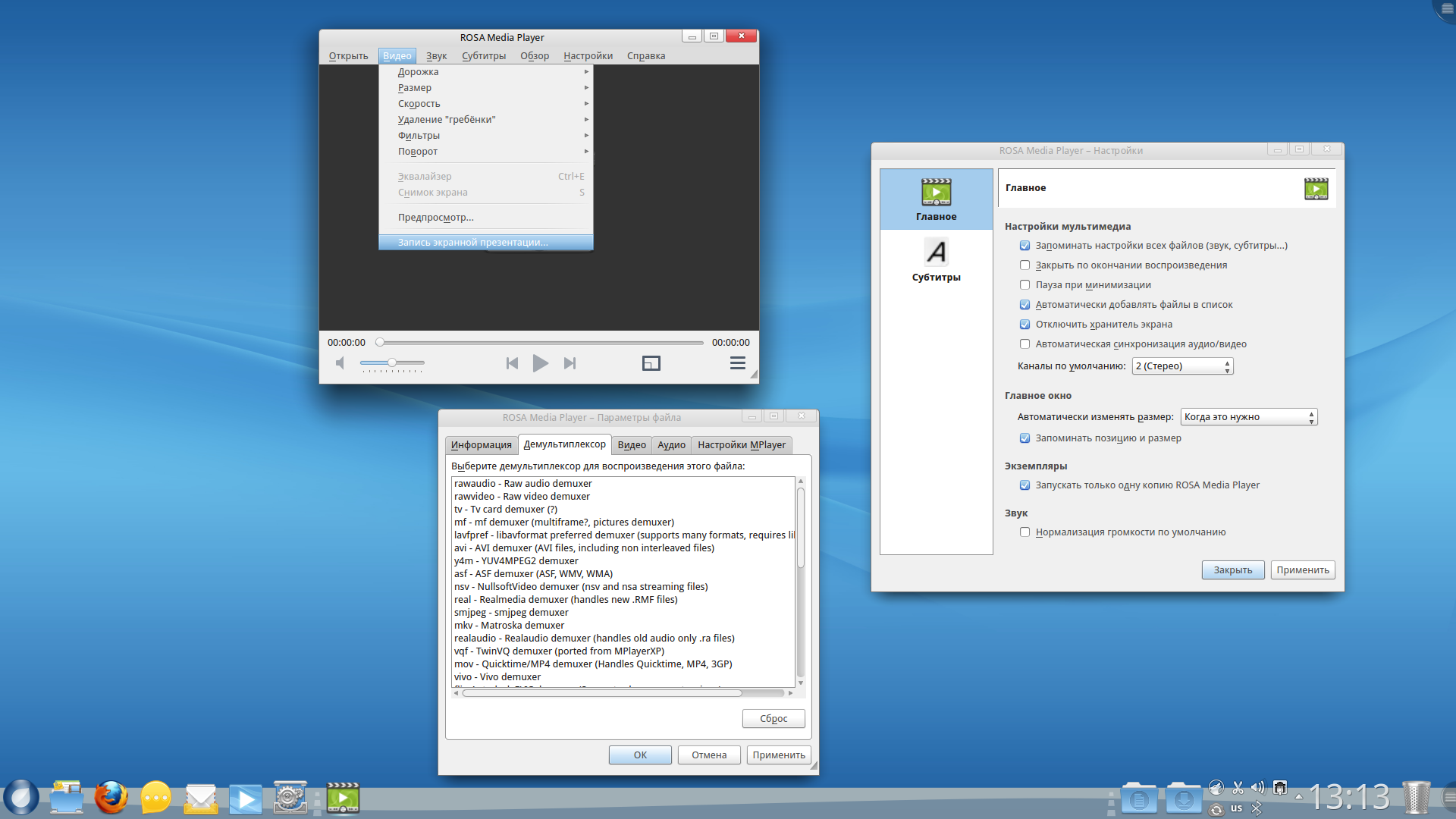
Task: Click ROSA Media Player taskbar icon
Action: pyautogui.click(x=343, y=798)
